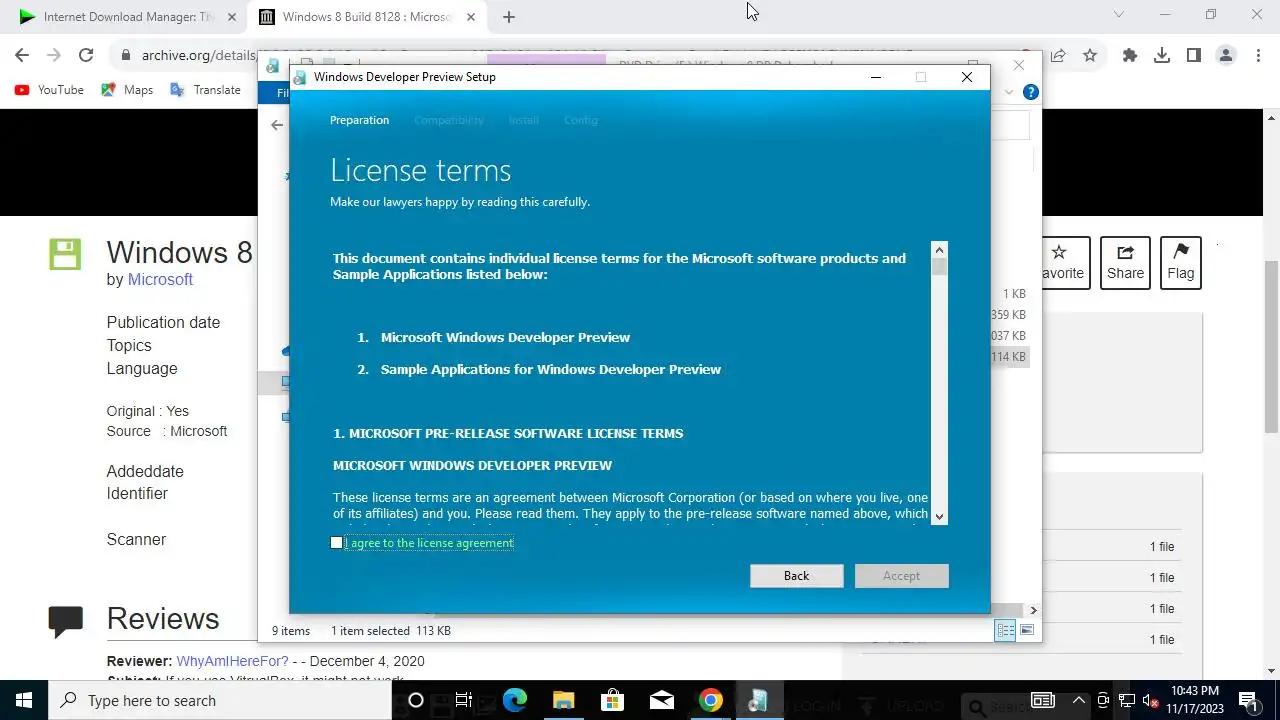This screenshot has width=1280, height=720.
Task: Select the Install step tab
Action: coord(523,120)
